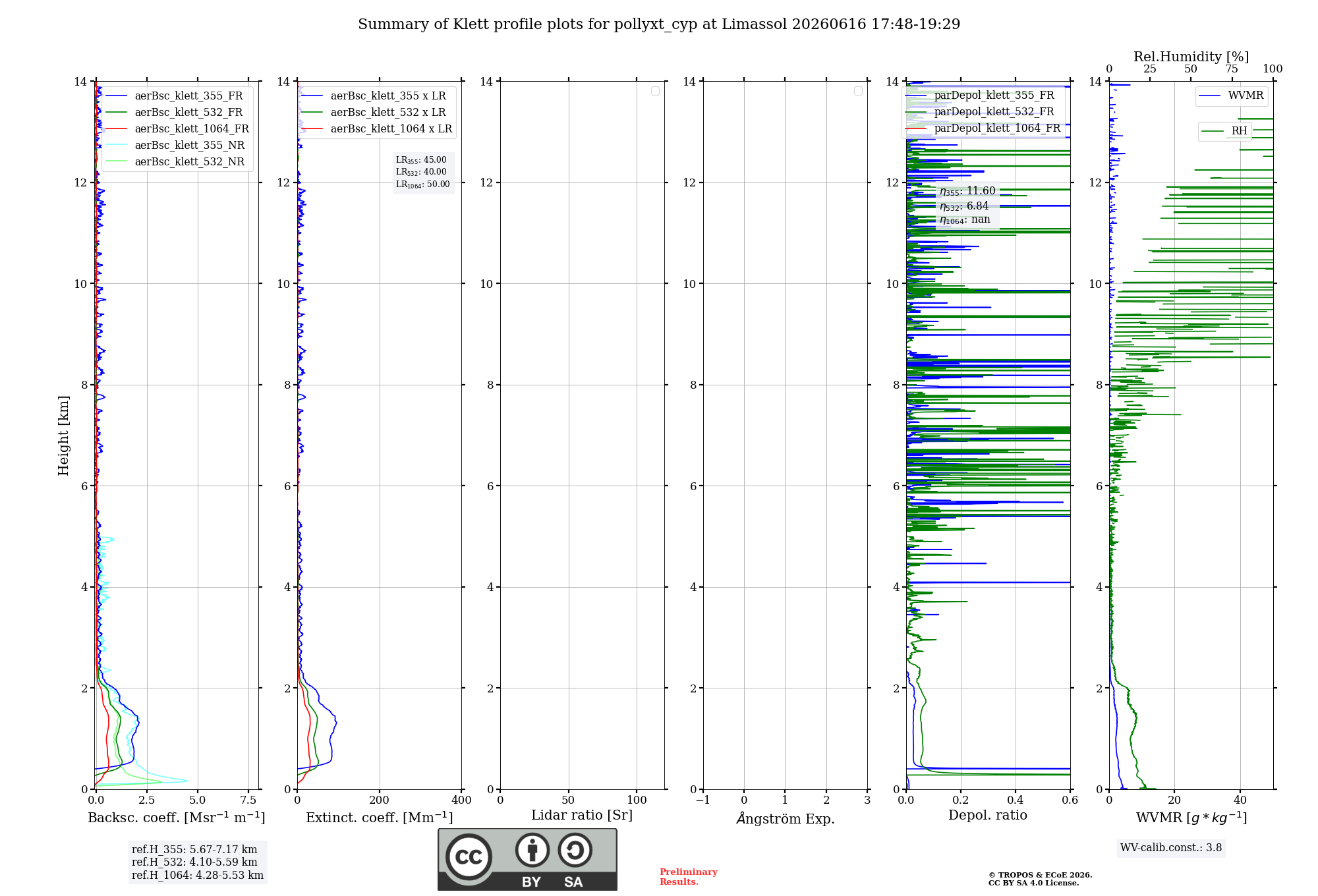This screenshot has height=896, width=1318.
Task: Click the RH legend entry
Action: tap(1225, 130)
